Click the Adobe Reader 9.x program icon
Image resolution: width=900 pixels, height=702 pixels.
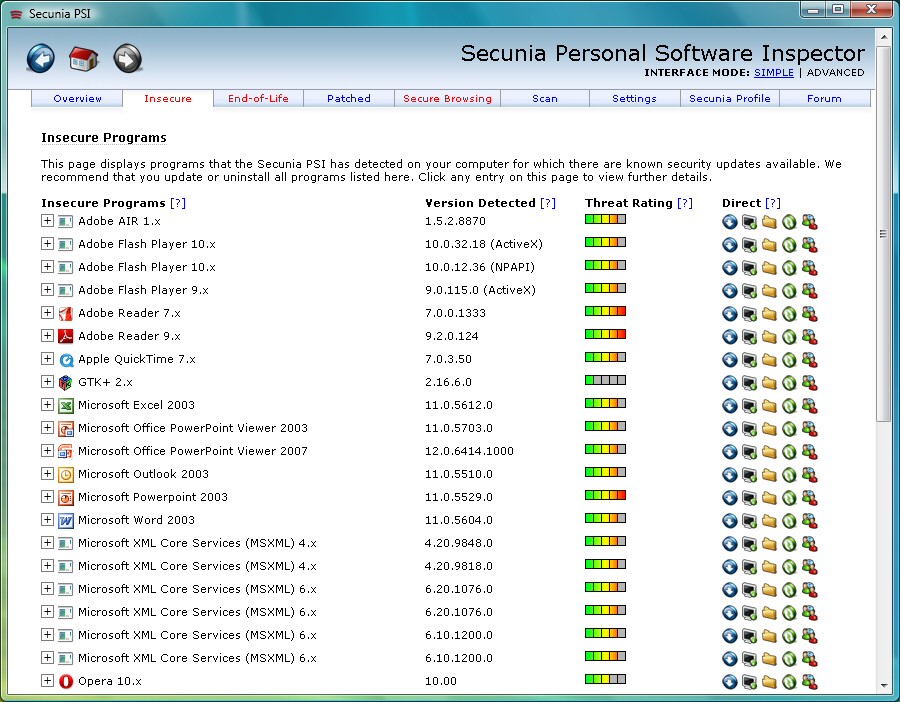66,336
